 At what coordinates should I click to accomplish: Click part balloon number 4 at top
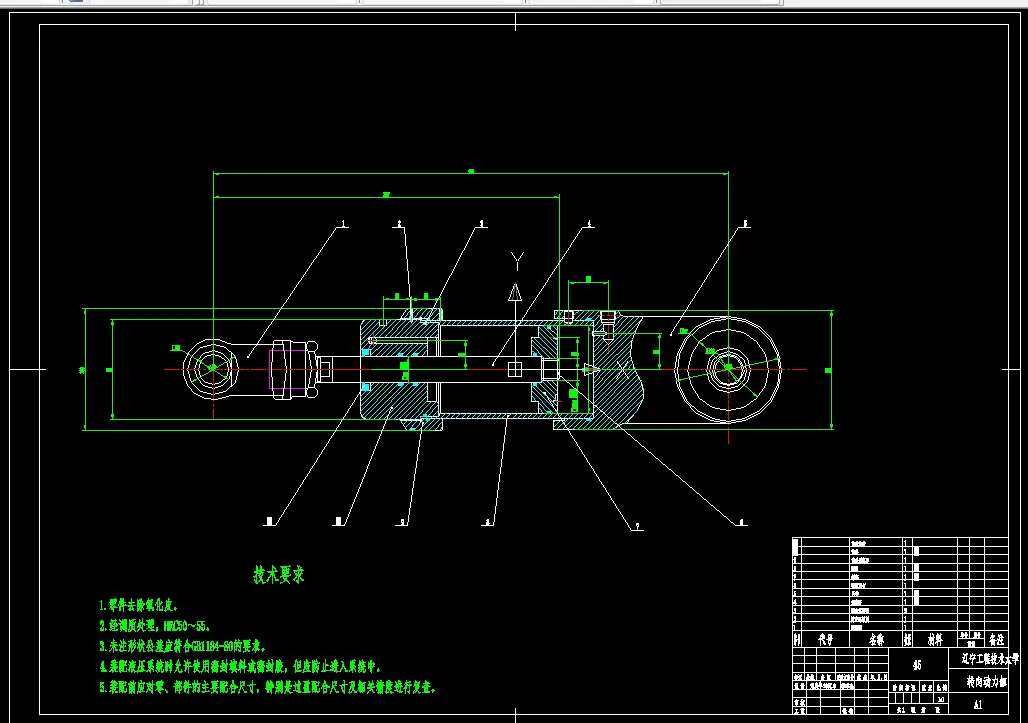589,224
